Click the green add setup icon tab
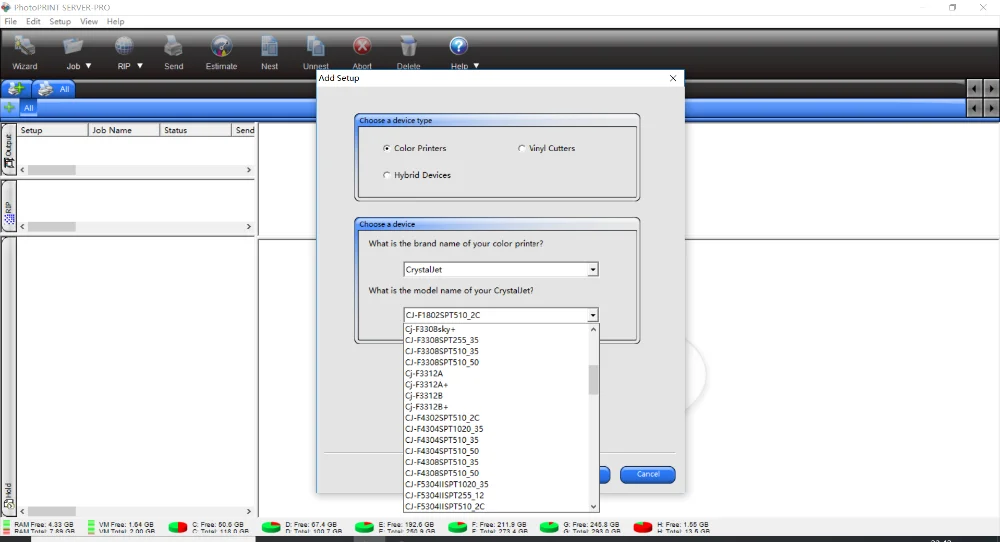 (x=16, y=89)
